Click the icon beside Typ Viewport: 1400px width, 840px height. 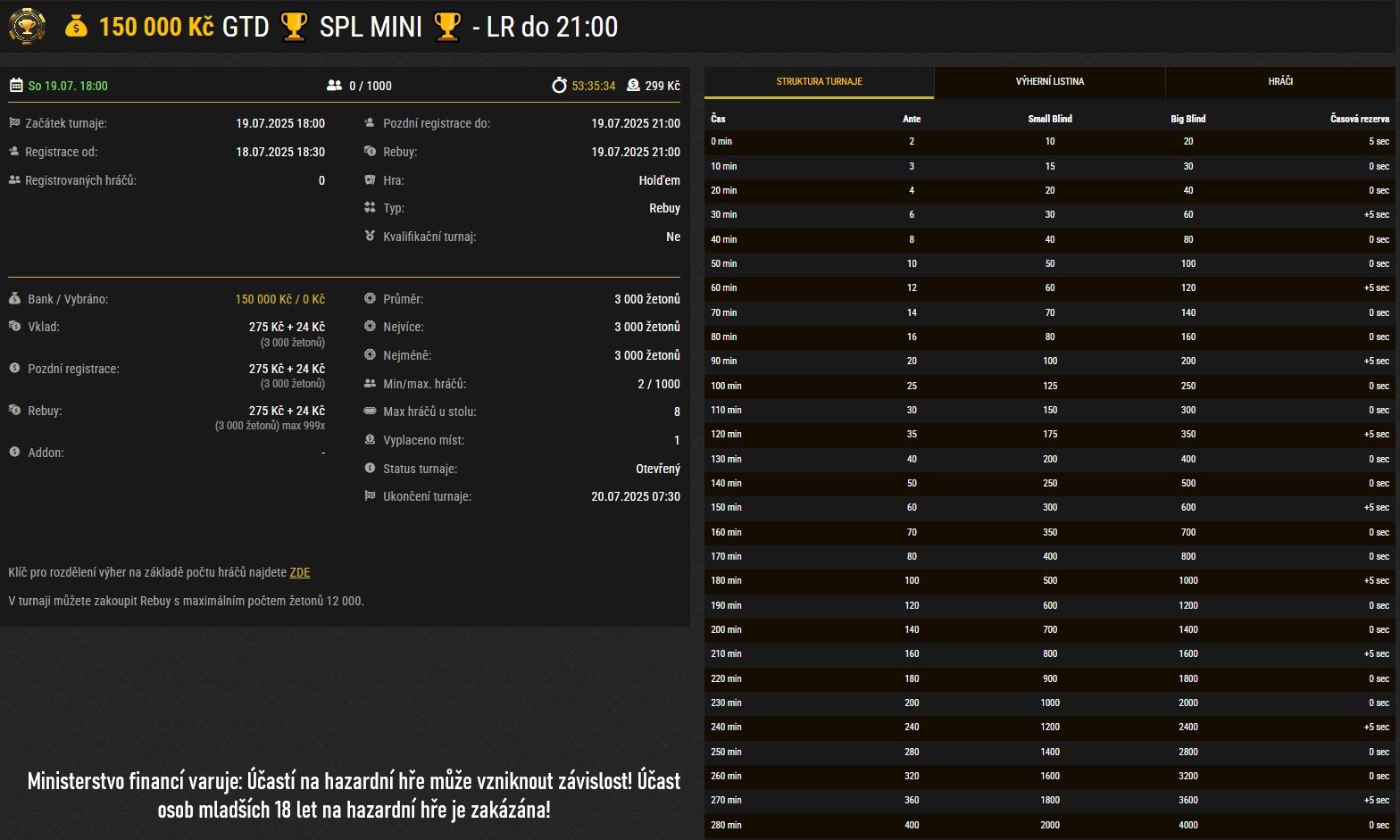[x=370, y=208]
